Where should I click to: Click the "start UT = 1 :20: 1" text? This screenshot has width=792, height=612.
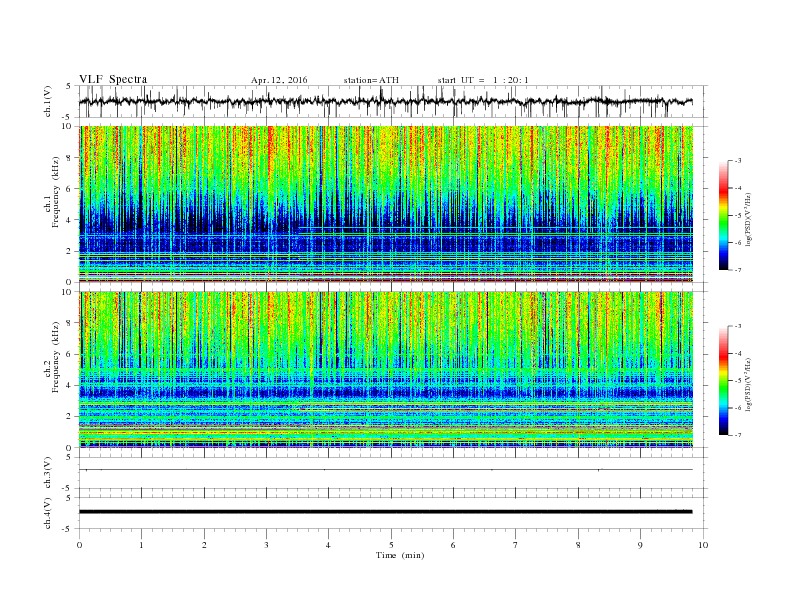(x=483, y=80)
